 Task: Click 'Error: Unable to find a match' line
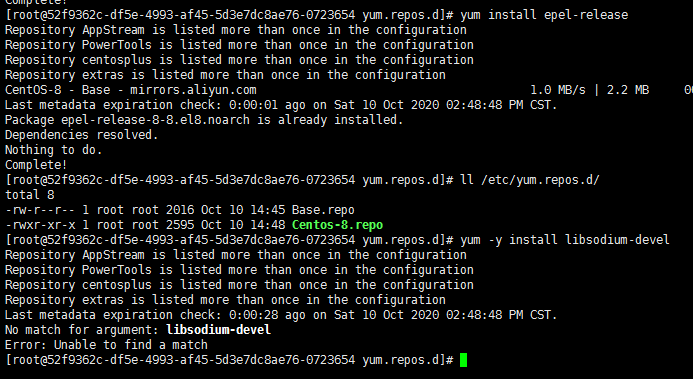[106, 345]
